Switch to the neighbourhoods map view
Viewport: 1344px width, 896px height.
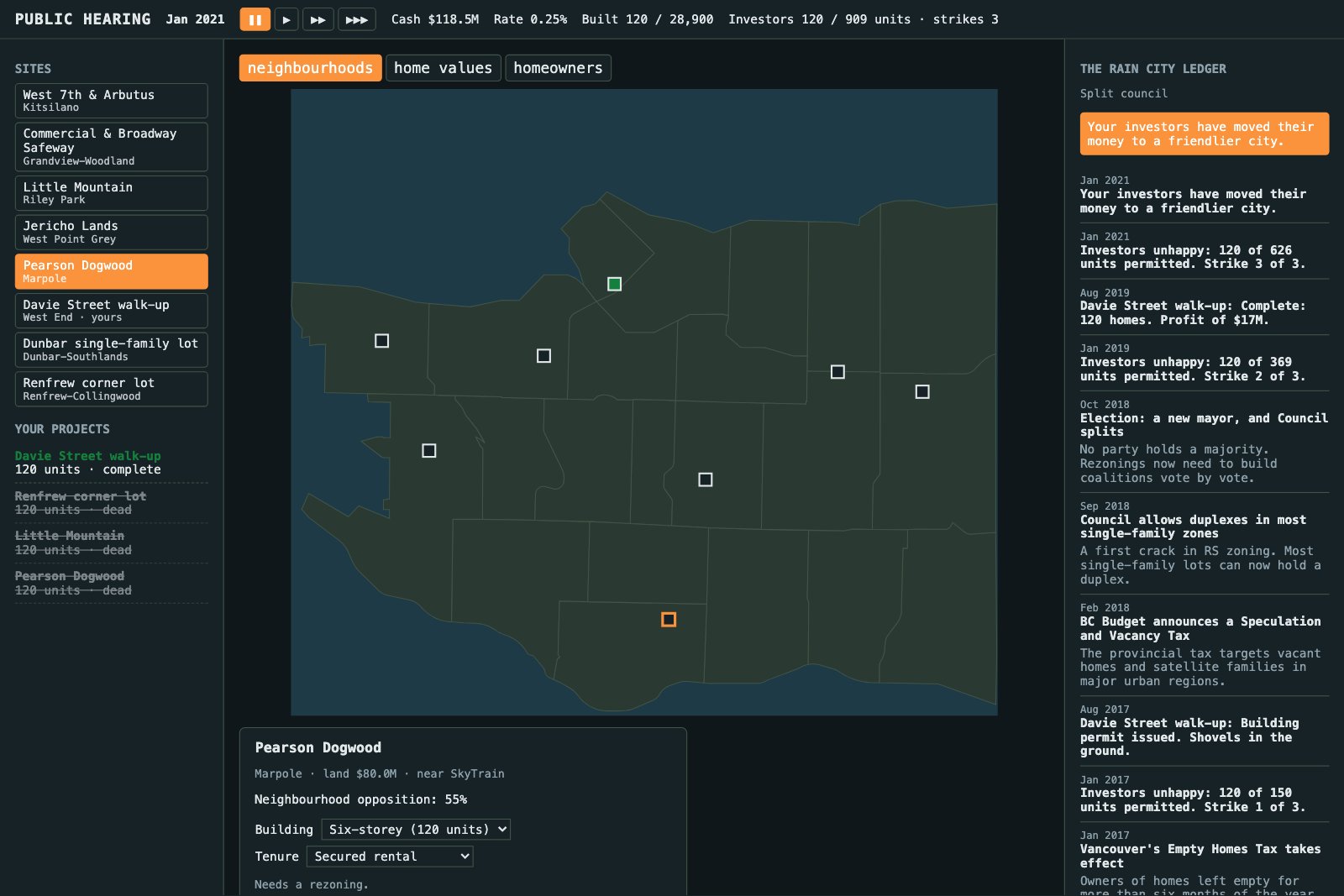click(x=310, y=68)
